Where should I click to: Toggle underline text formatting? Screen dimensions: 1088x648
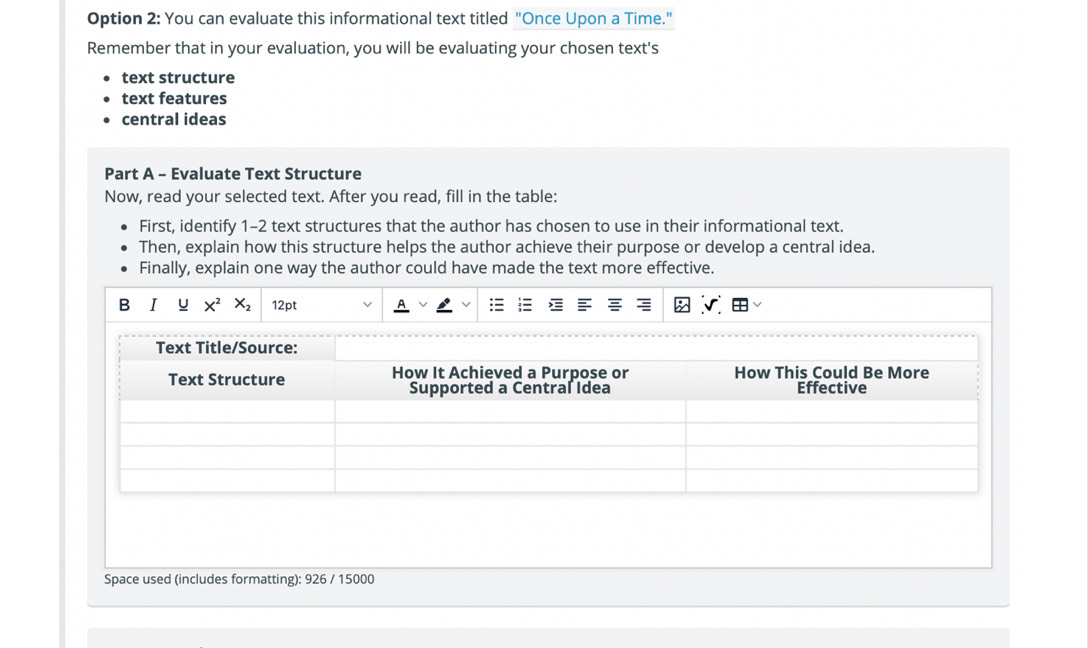[x=182, y=305]
